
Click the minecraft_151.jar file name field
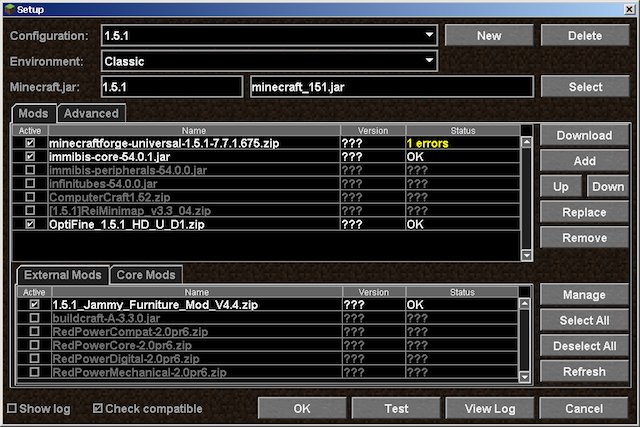coord(392,87)
